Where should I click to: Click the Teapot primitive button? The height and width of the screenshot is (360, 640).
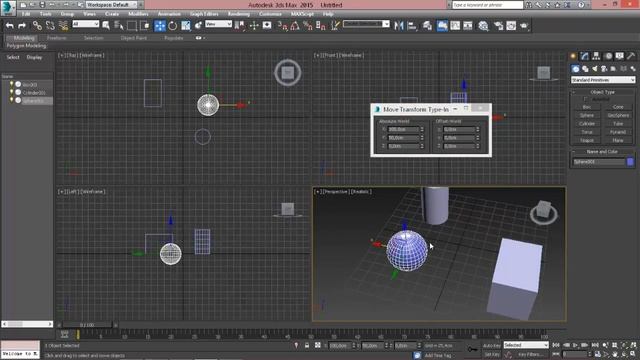pos(587,140)
